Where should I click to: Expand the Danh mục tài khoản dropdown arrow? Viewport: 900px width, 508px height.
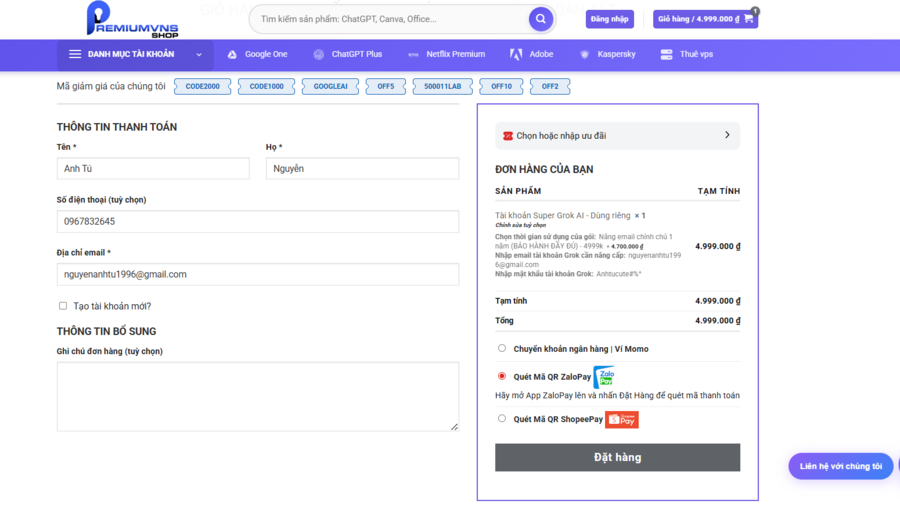point(199,55)
